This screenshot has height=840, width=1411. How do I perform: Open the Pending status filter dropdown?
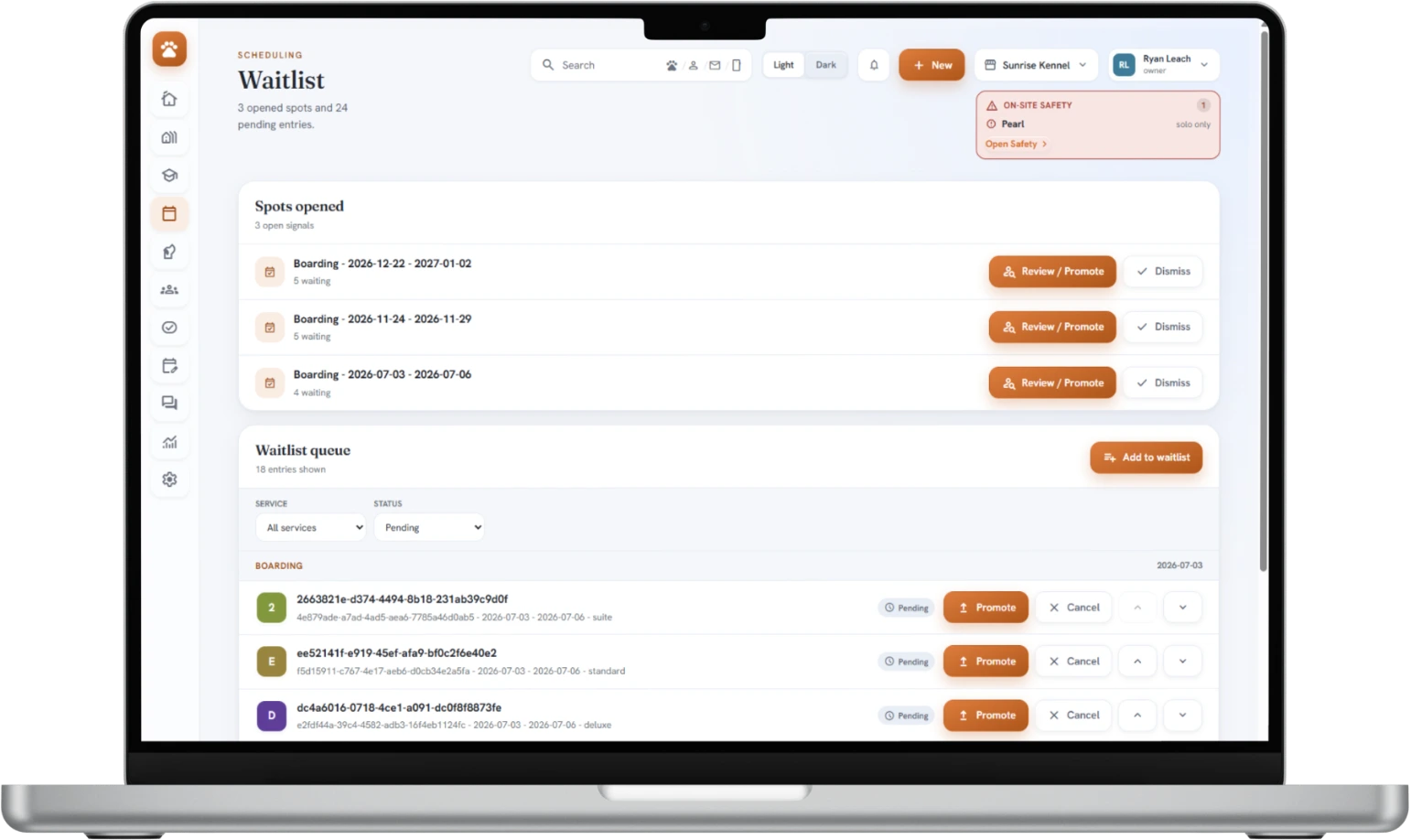point(429,528)
